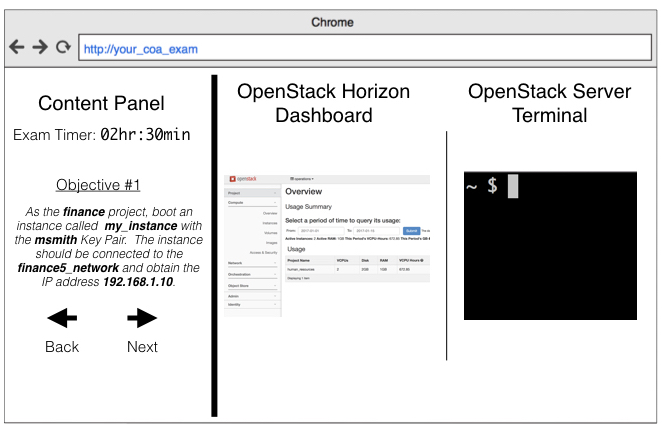The image size is (662, 432).
Task: Click the Back label under left arrow
Action: pyautogui.click(x=62, y=347)
